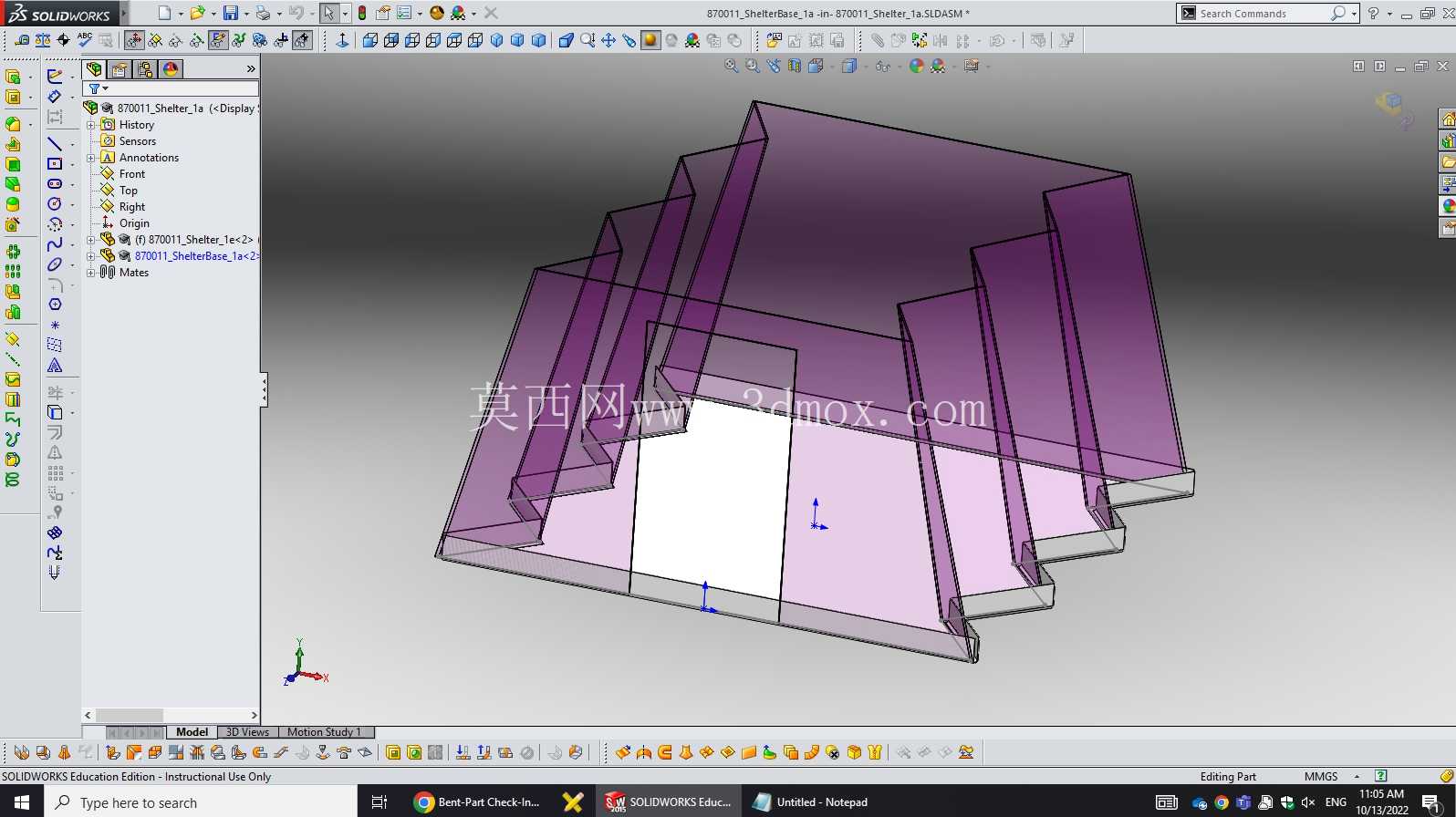
Task: Click the Measure tool icon
Action: click(21, 40)
